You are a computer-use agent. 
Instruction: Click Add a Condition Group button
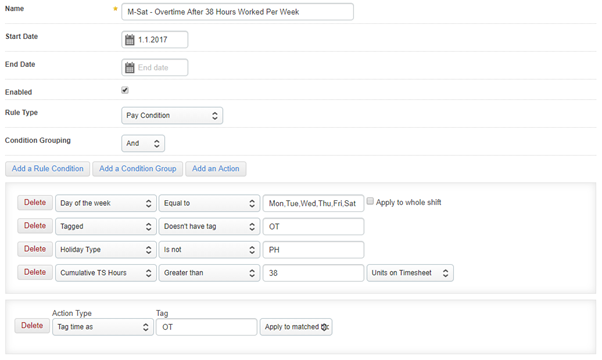(137, 169)
